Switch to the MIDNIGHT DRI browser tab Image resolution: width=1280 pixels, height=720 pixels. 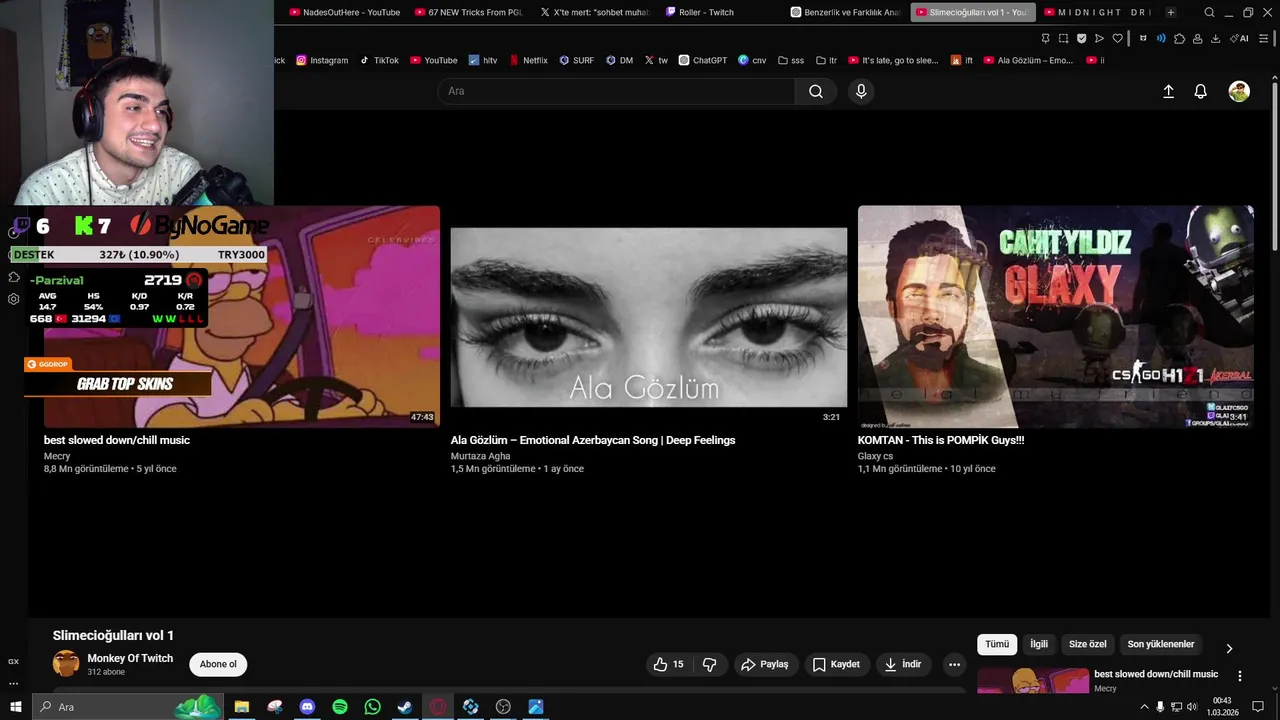click(1098, 12)
